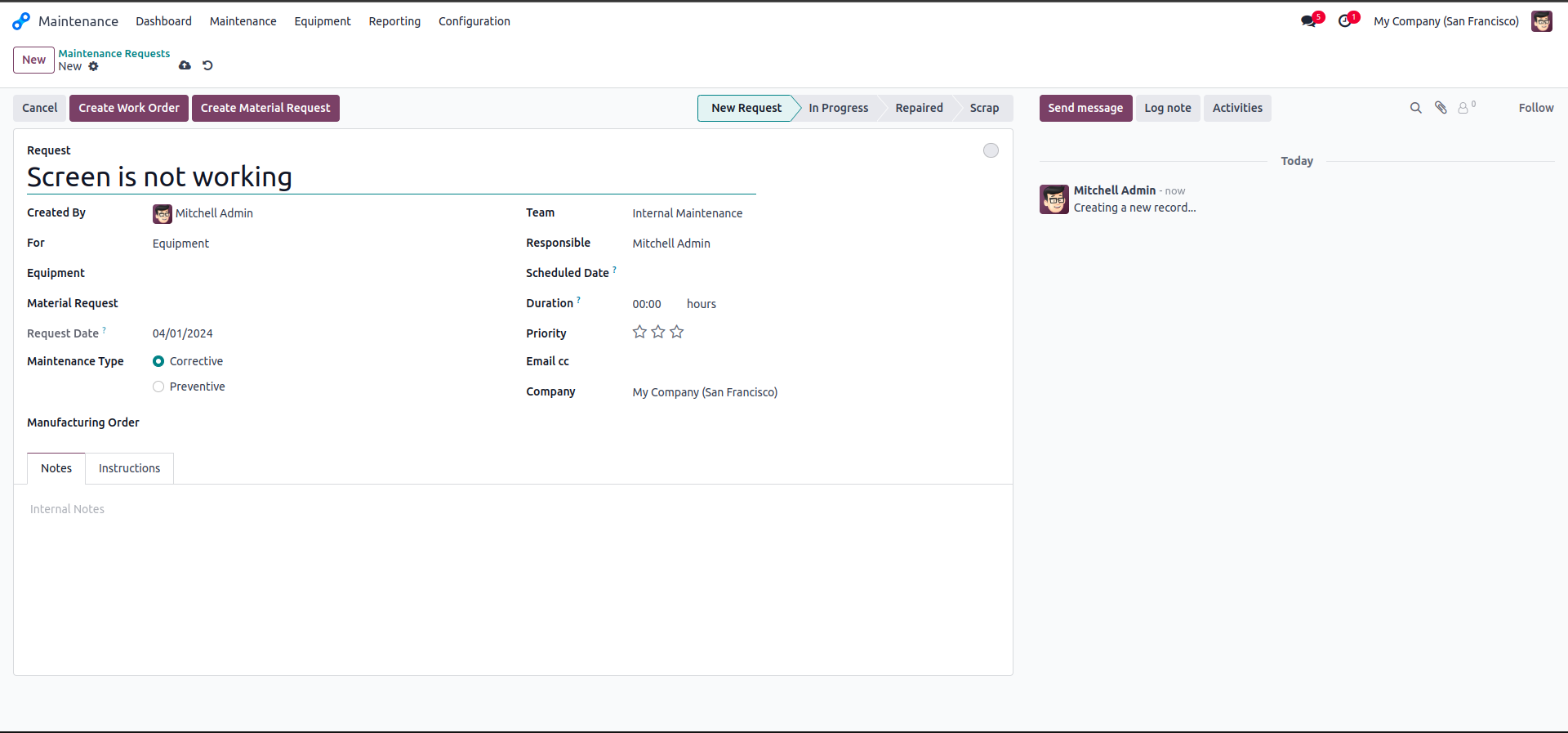Open activities clock icon in top bar
Viewport: 1568px width, 733px height.
pos(1345,21)
